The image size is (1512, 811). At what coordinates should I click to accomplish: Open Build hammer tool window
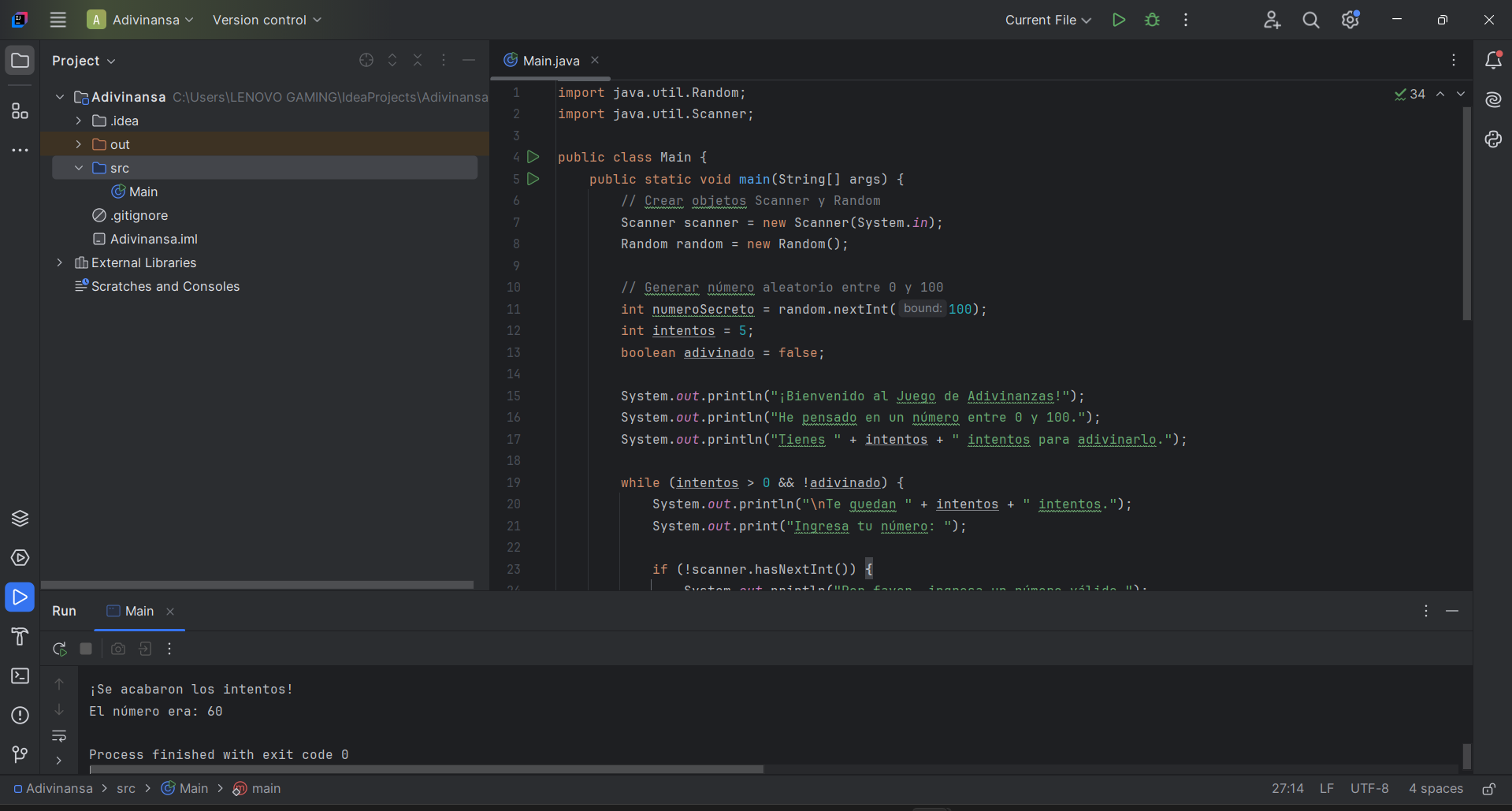pyautogui.click(x=20, y=636)
